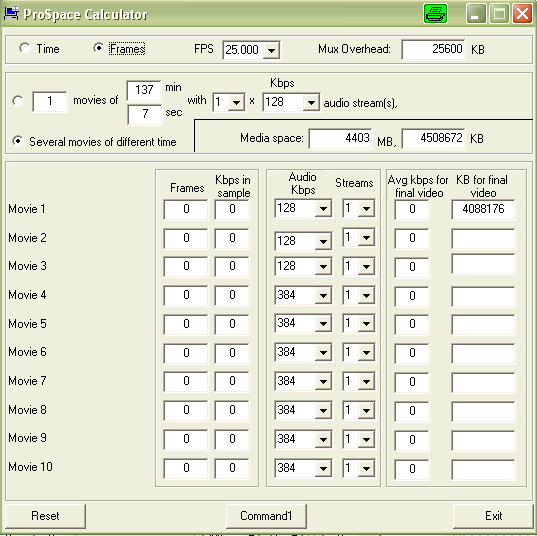Image resolution: width=537 pixels, height=536 pixels.
Task: Click the Media space MB field
Action: [340, 138]
